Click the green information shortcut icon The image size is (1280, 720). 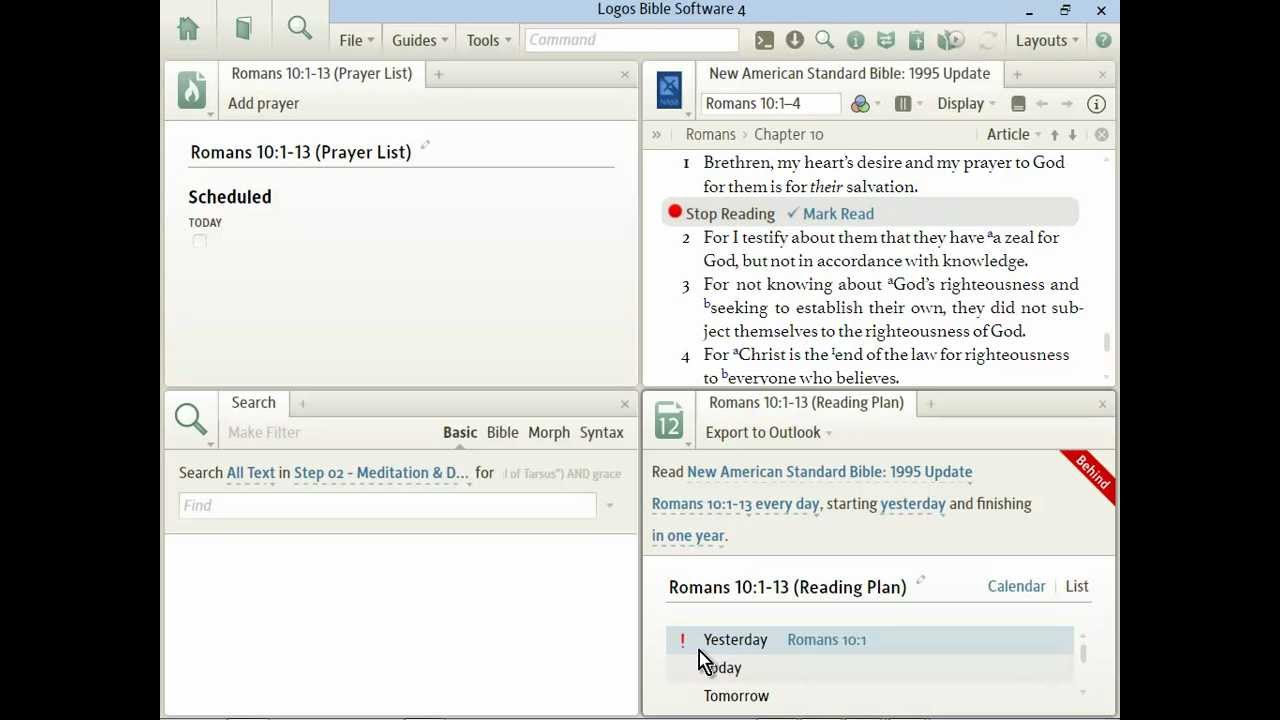855,40
